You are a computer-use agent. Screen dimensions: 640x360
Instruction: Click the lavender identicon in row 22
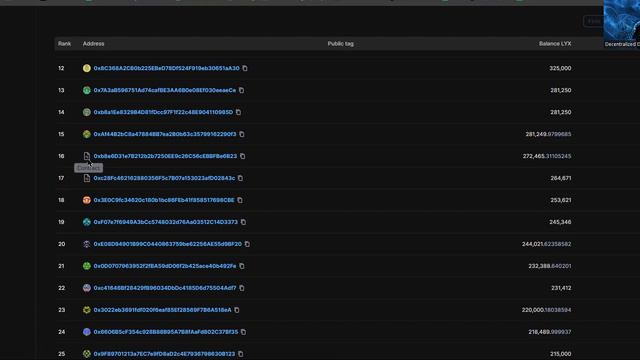point(87,288)
